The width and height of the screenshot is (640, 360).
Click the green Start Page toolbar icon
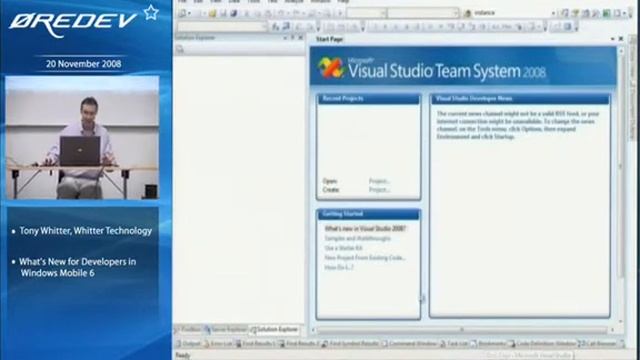click(607, 13)
